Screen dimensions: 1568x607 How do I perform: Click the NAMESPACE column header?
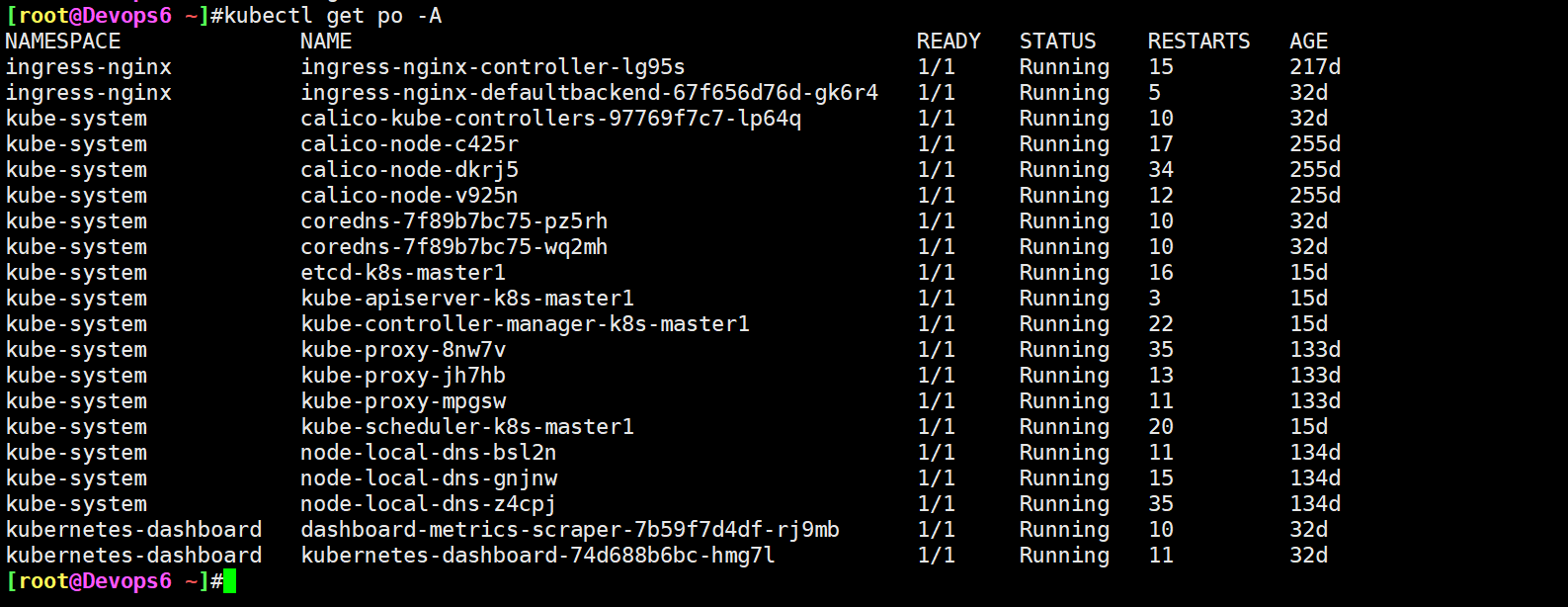point(63,42)
